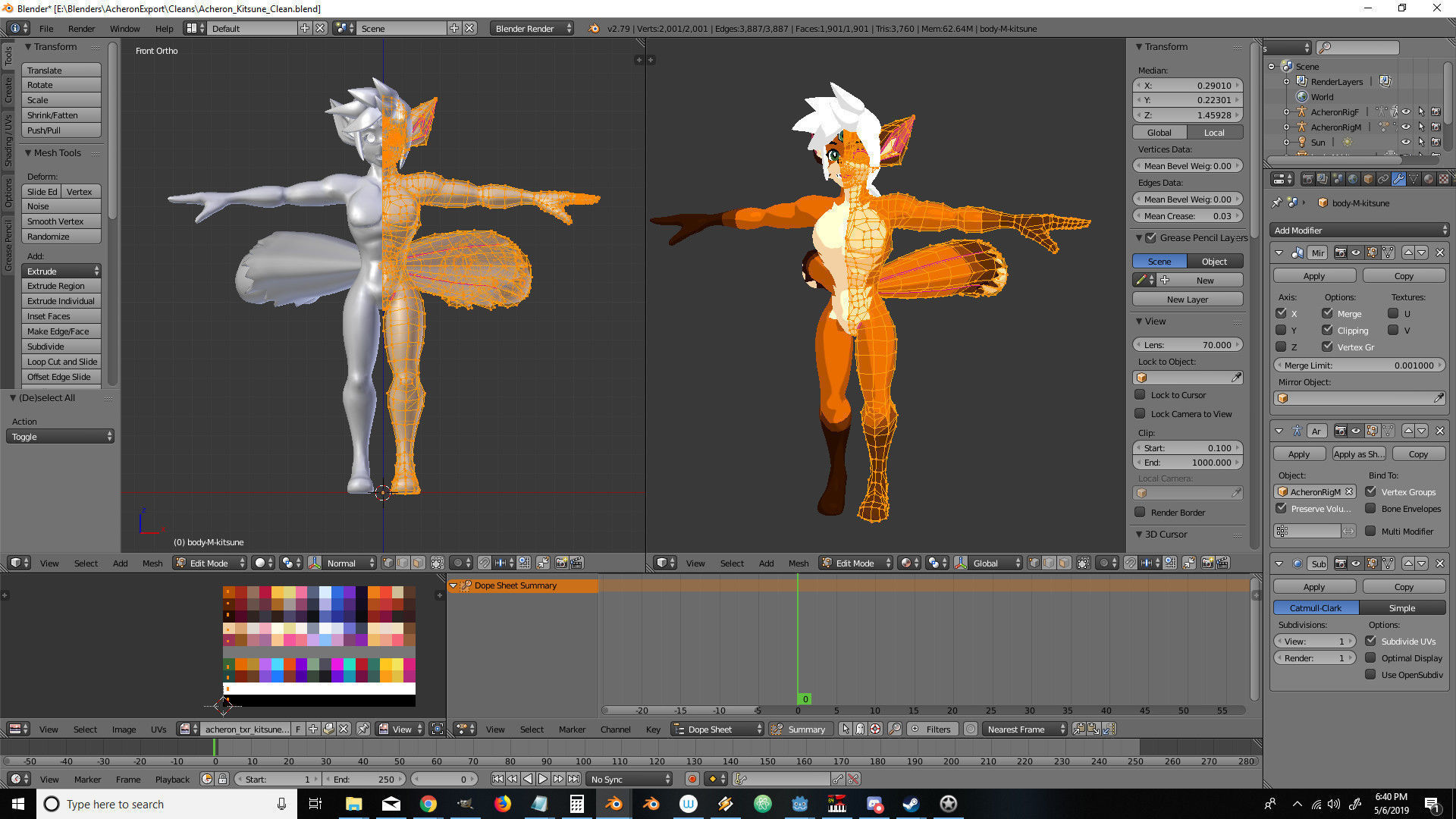Open the No Sync playback dropdown
The height and width of the screenshot is (819, 1456).
point(629,779)
